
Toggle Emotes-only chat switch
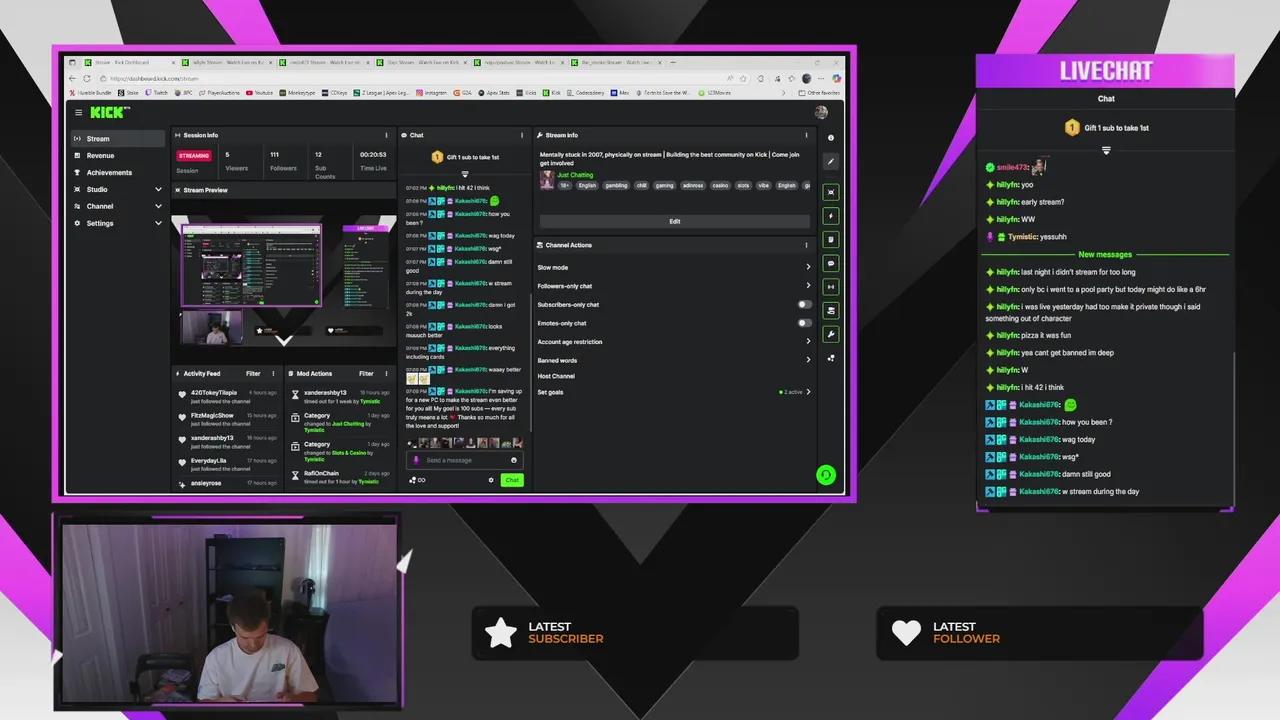(804, 323)
